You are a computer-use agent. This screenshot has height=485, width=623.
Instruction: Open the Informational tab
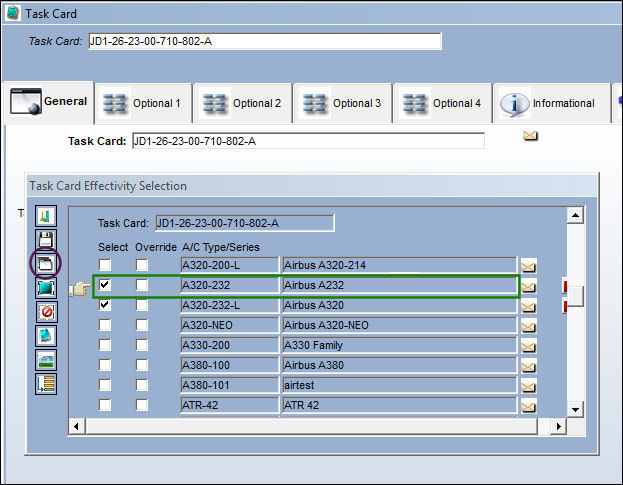tap(552, 103)
